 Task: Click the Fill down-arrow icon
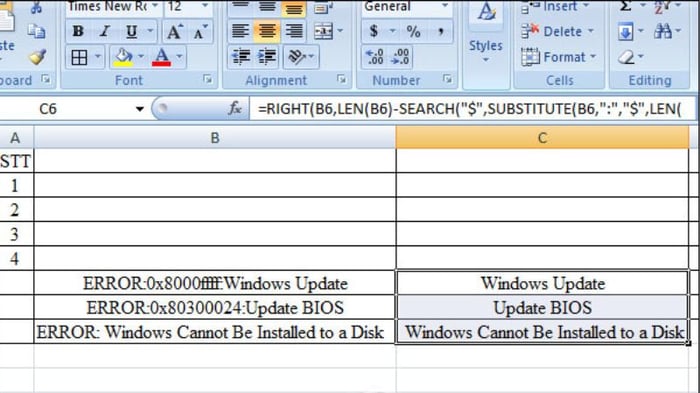point(626,32)
